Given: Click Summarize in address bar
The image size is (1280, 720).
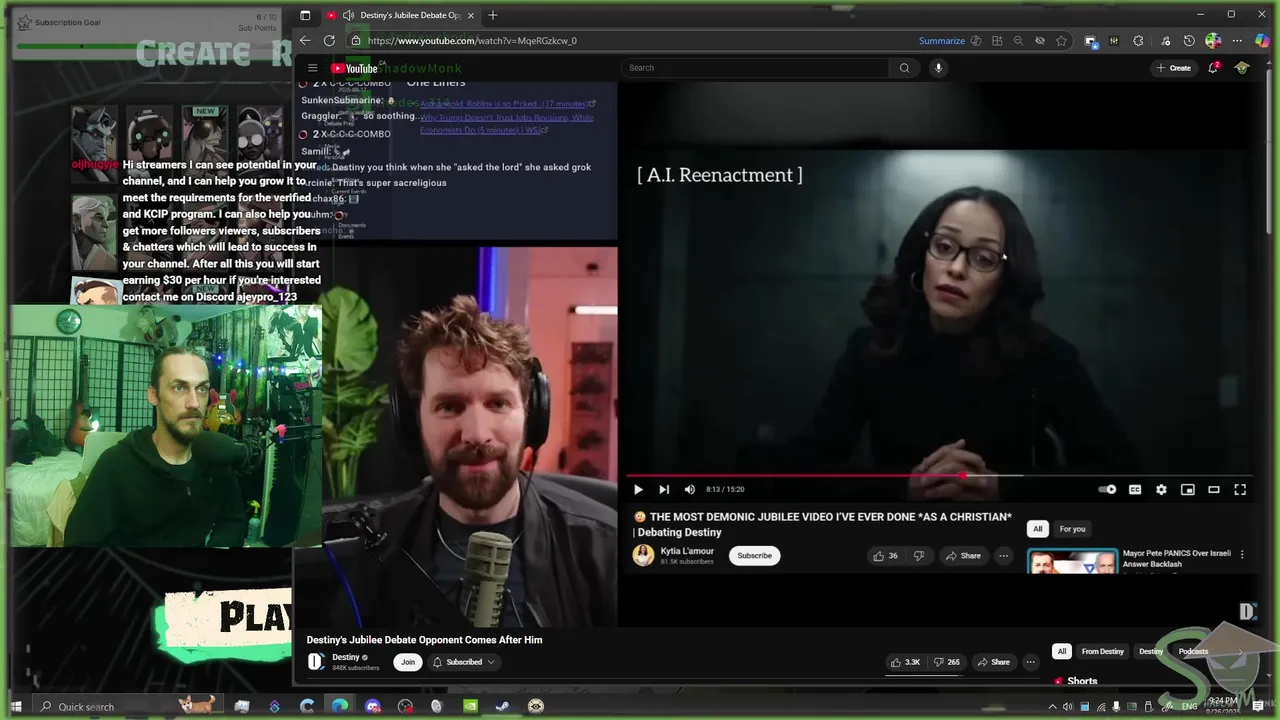Looking at the screenshot, I should (942, 41).
